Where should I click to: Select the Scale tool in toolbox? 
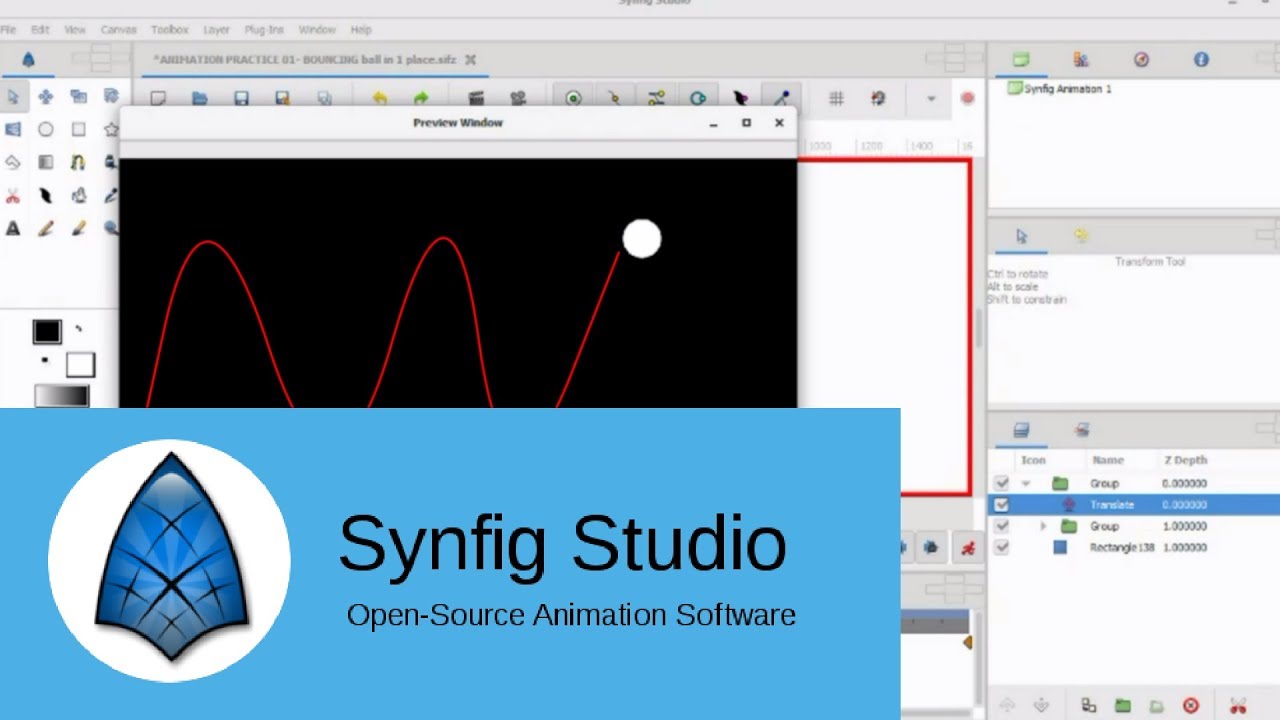79,97
